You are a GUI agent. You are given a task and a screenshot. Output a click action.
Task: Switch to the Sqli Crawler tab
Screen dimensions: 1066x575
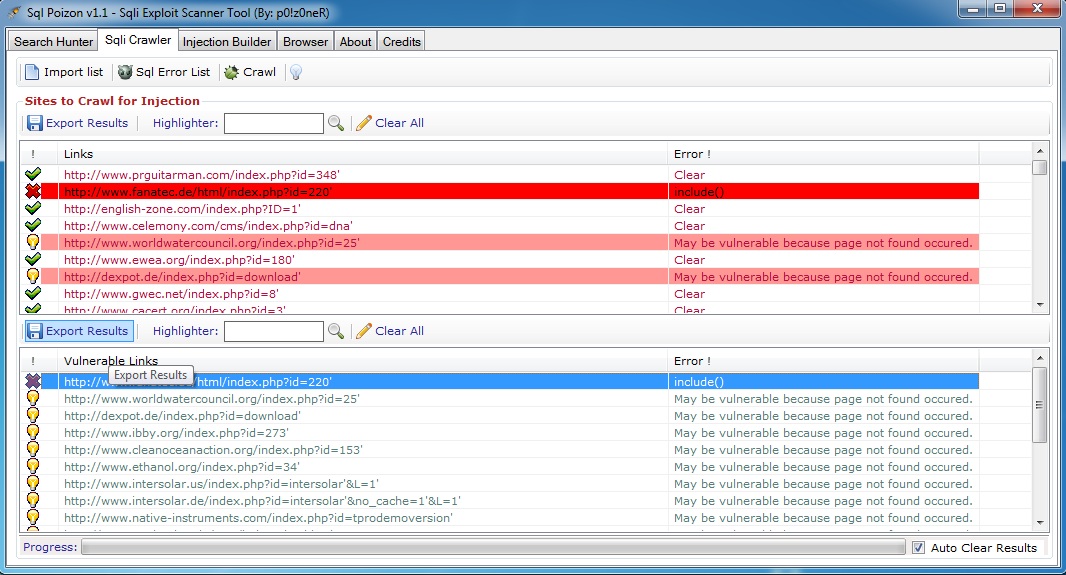pos(138,39)
